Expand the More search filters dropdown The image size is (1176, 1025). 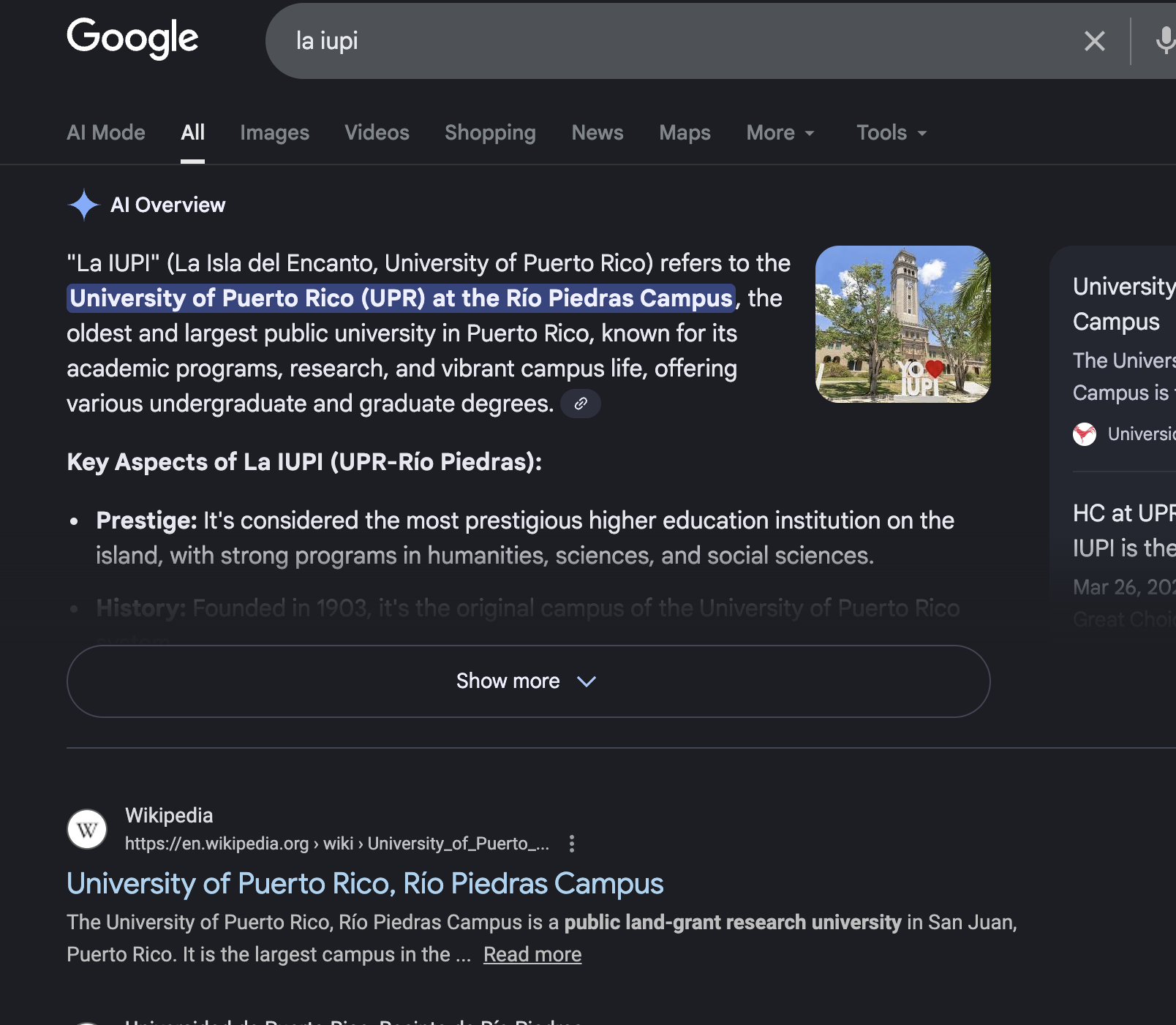(780, 132)
